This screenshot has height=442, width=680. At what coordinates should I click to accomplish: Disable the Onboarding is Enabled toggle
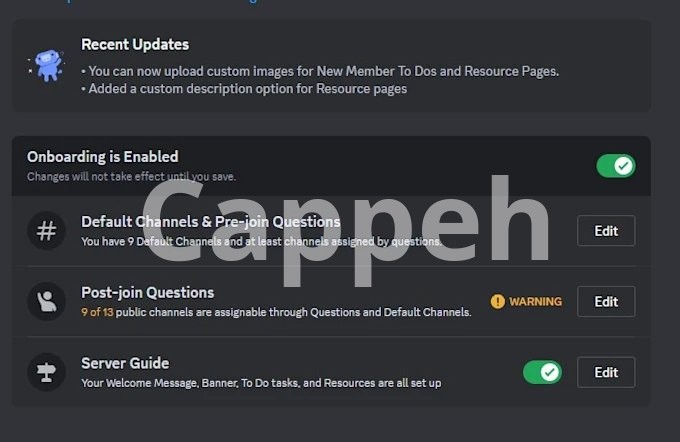coord(615,165)
